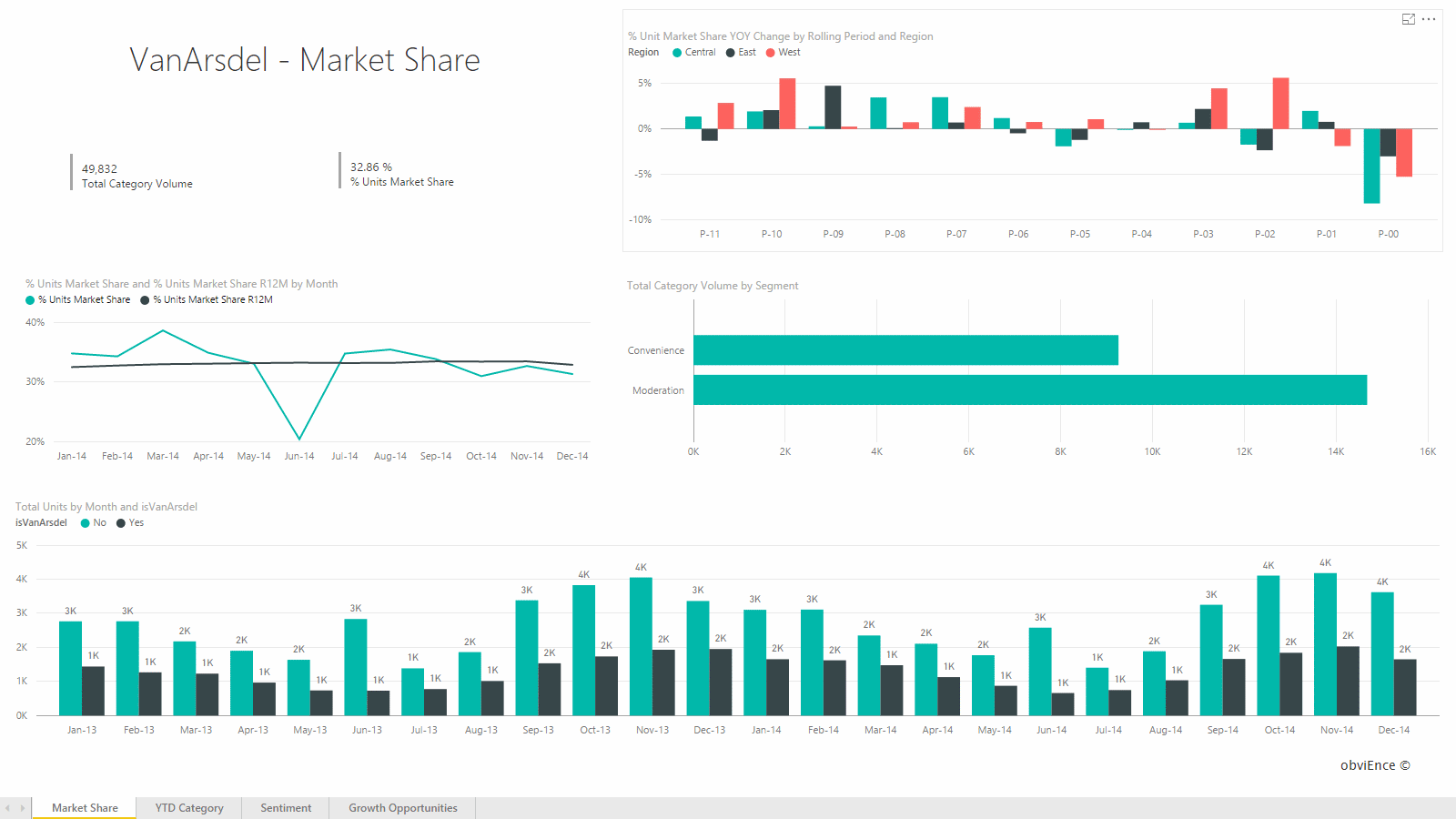1456x819 pixels.
Task: Select the West region legend marker
Action: tap(771, 53)
